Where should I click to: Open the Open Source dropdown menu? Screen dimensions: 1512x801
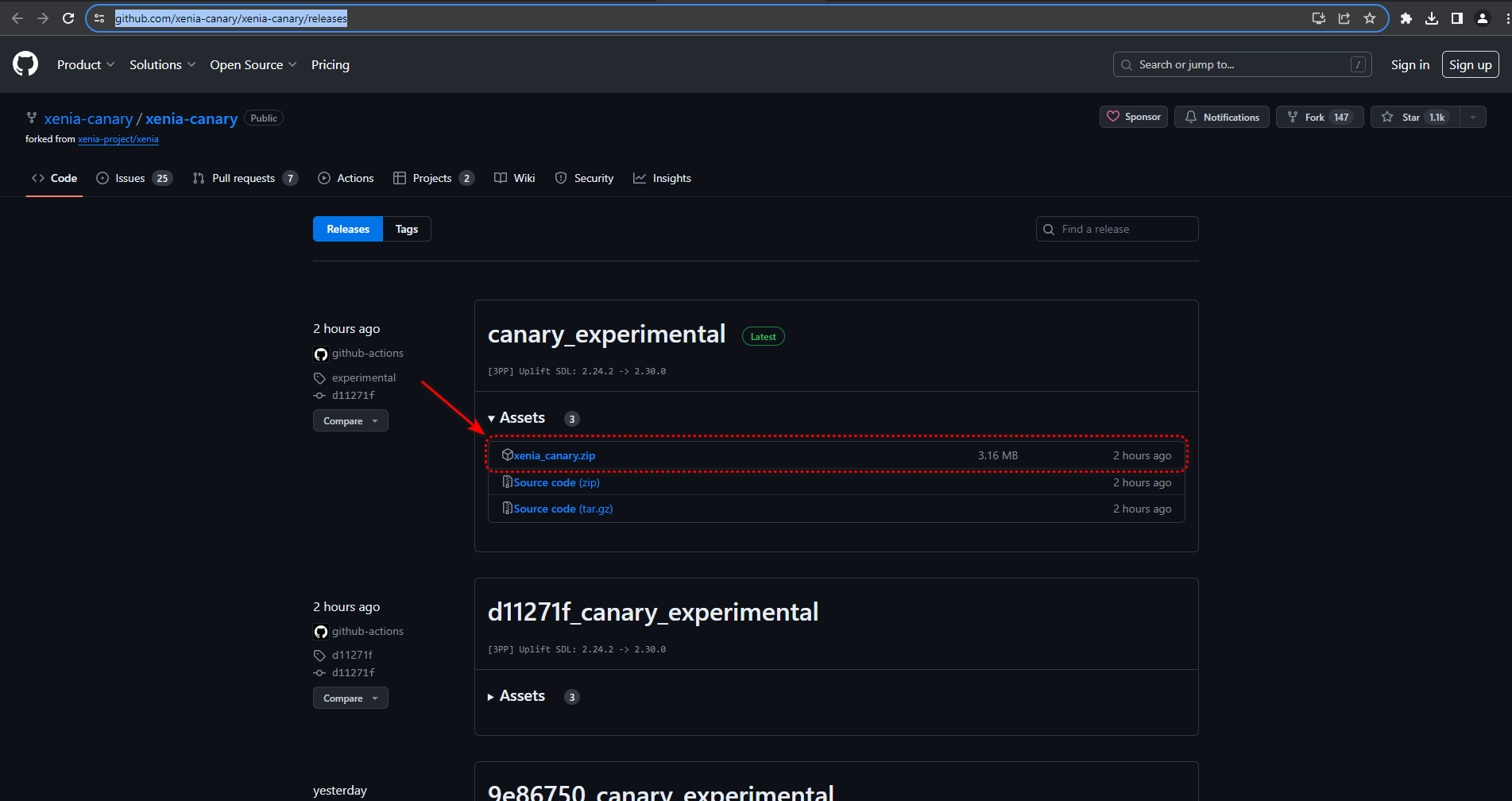pos(253,64)
